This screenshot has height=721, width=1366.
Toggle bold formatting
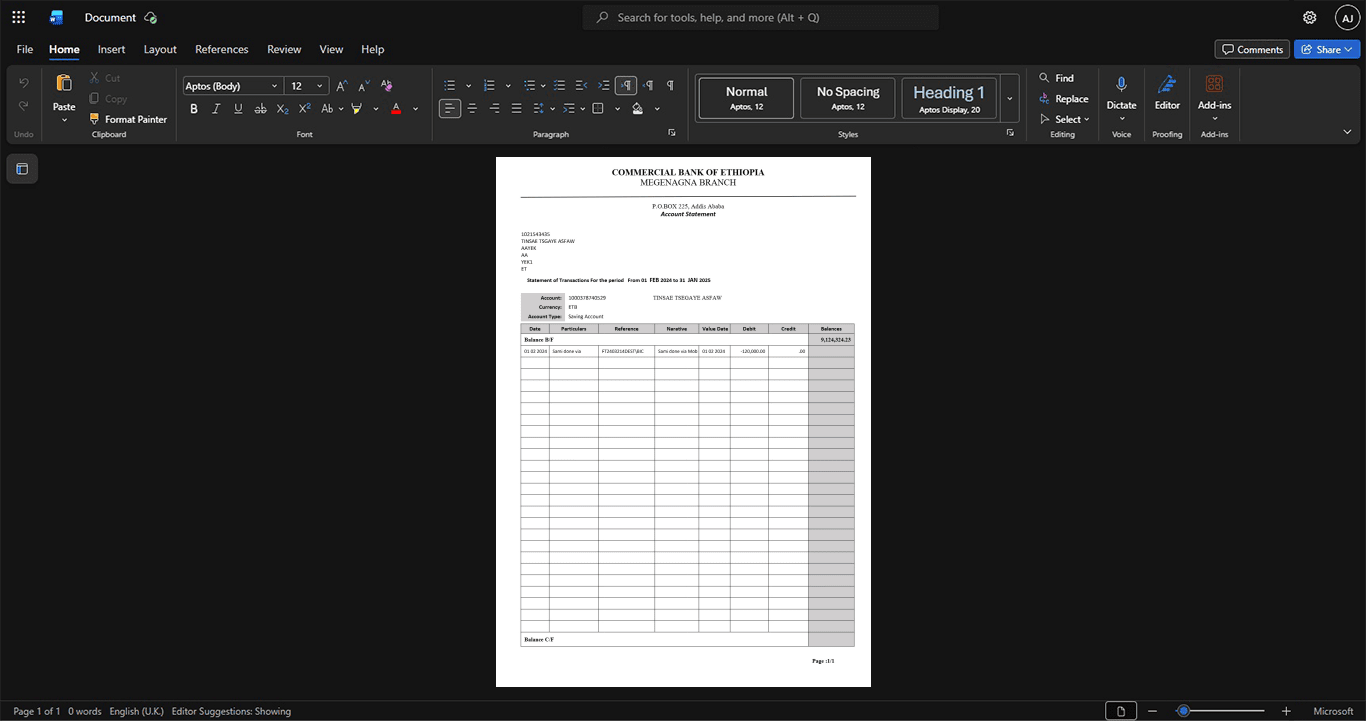[194, 108]
